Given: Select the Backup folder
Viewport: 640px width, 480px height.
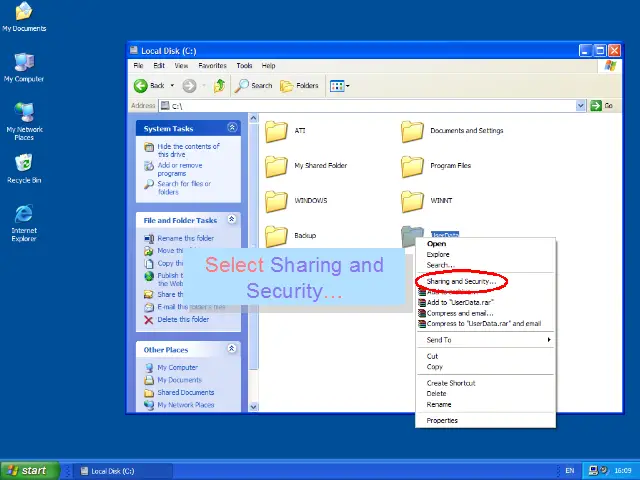Looking at the screenshot, I should point(276,236).
